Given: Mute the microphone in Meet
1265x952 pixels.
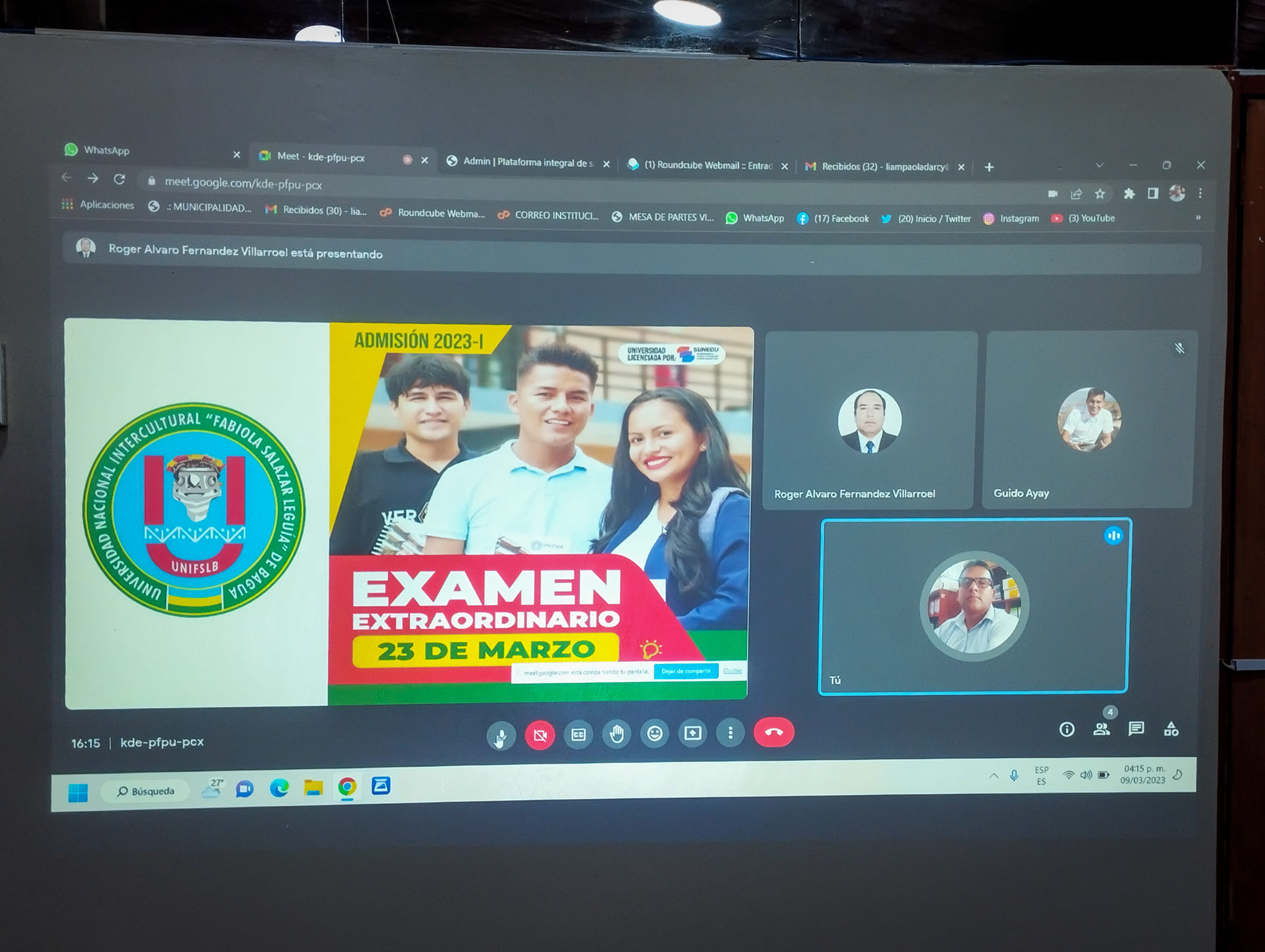Looking at the screenshot, I should pyautogui.click(x=501, y=735).
